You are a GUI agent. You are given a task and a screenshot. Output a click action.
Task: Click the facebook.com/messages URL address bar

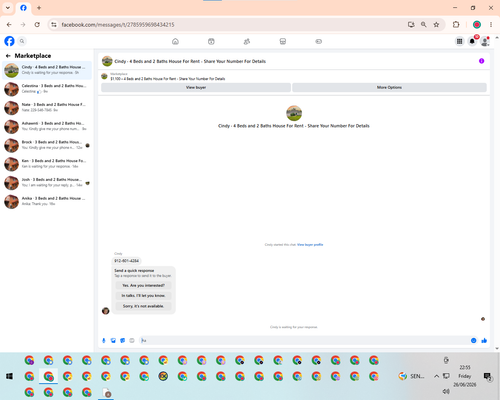(x=118, y=25)
